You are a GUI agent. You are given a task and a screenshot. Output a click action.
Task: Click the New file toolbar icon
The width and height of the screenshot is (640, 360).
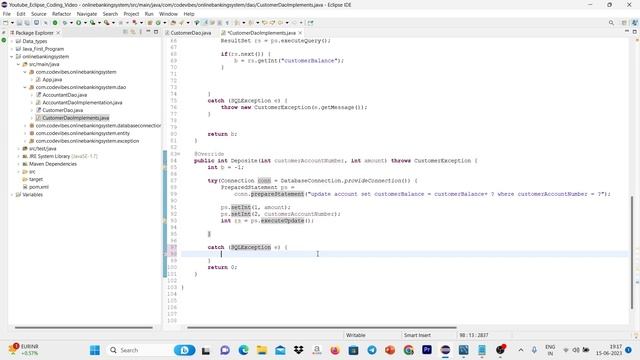tap(6, 23)
